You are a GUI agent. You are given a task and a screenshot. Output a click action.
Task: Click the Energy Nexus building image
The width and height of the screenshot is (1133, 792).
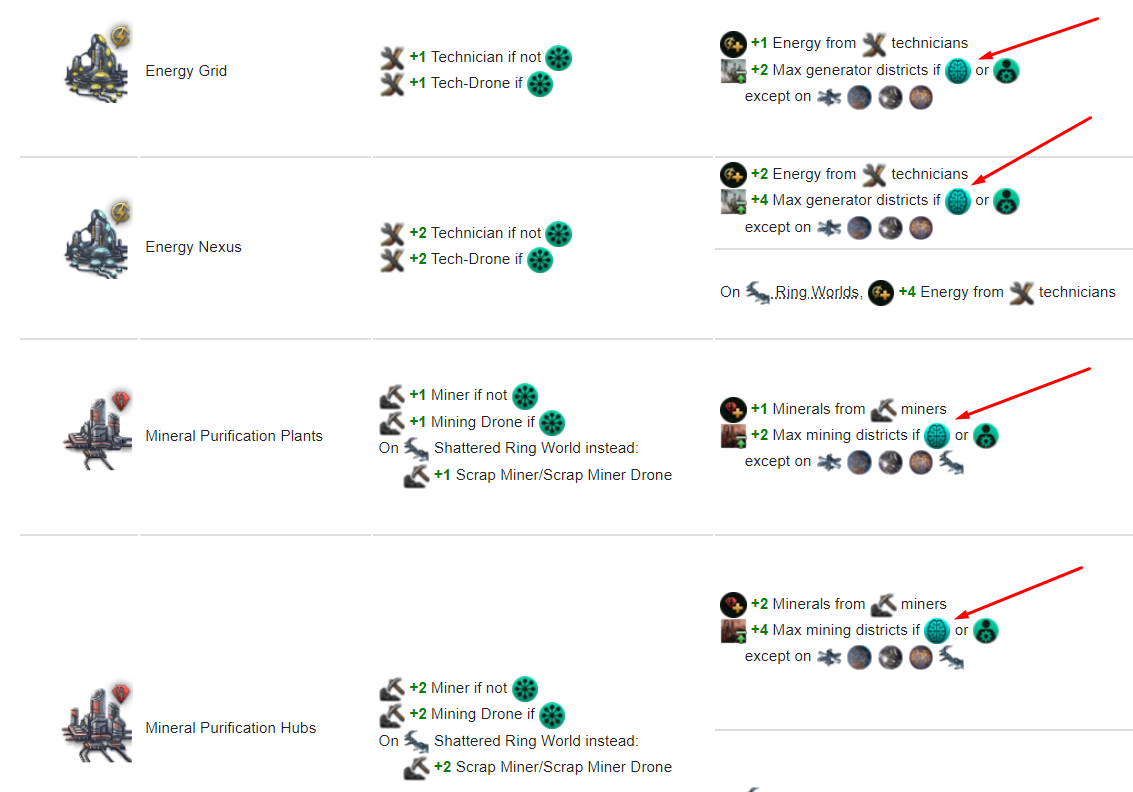[x=98, y=240]
